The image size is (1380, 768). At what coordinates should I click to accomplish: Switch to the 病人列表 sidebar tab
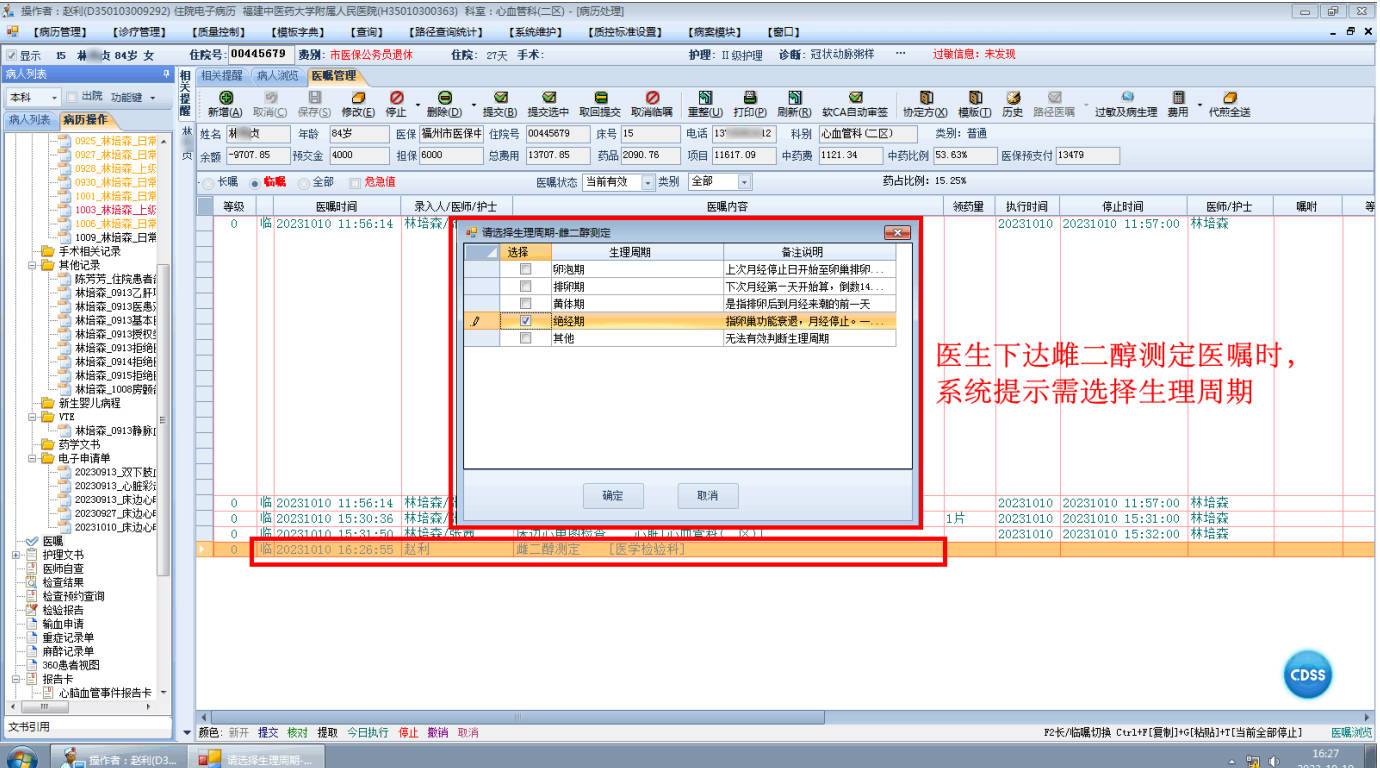click(30, 120)
